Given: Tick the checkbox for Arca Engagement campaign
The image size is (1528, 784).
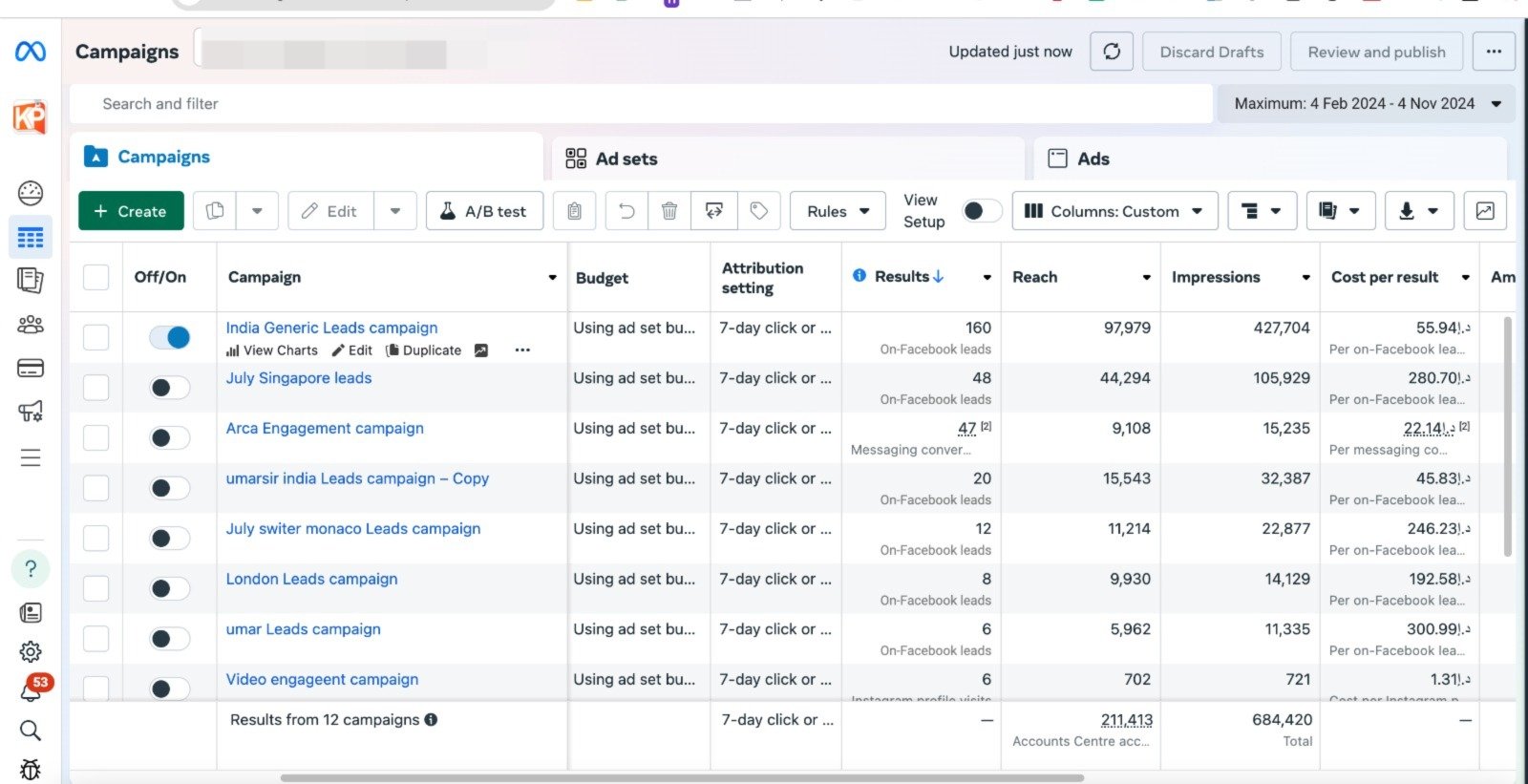Looking at the screenshot, I should coord(96,438).
